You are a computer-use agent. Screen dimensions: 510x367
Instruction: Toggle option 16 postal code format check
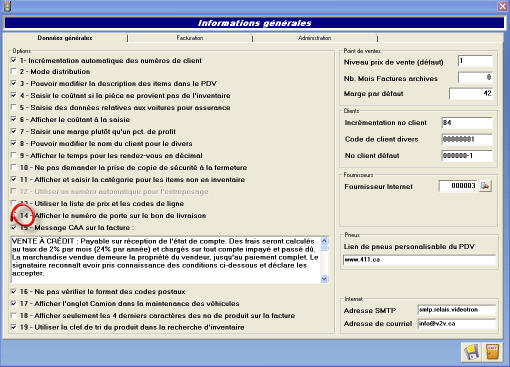(14, 291)
